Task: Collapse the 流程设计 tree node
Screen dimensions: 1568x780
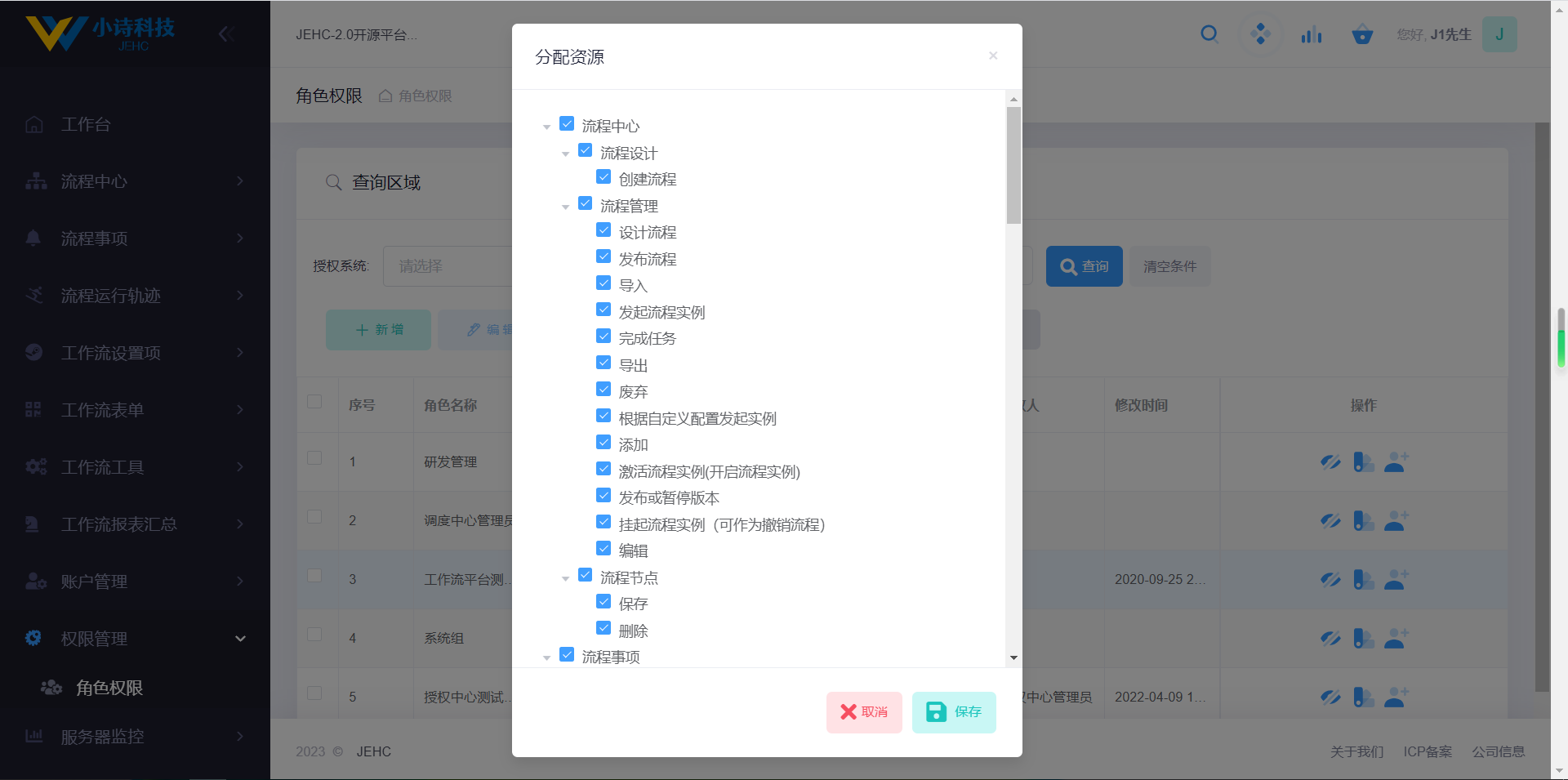Action: (565, 154)
